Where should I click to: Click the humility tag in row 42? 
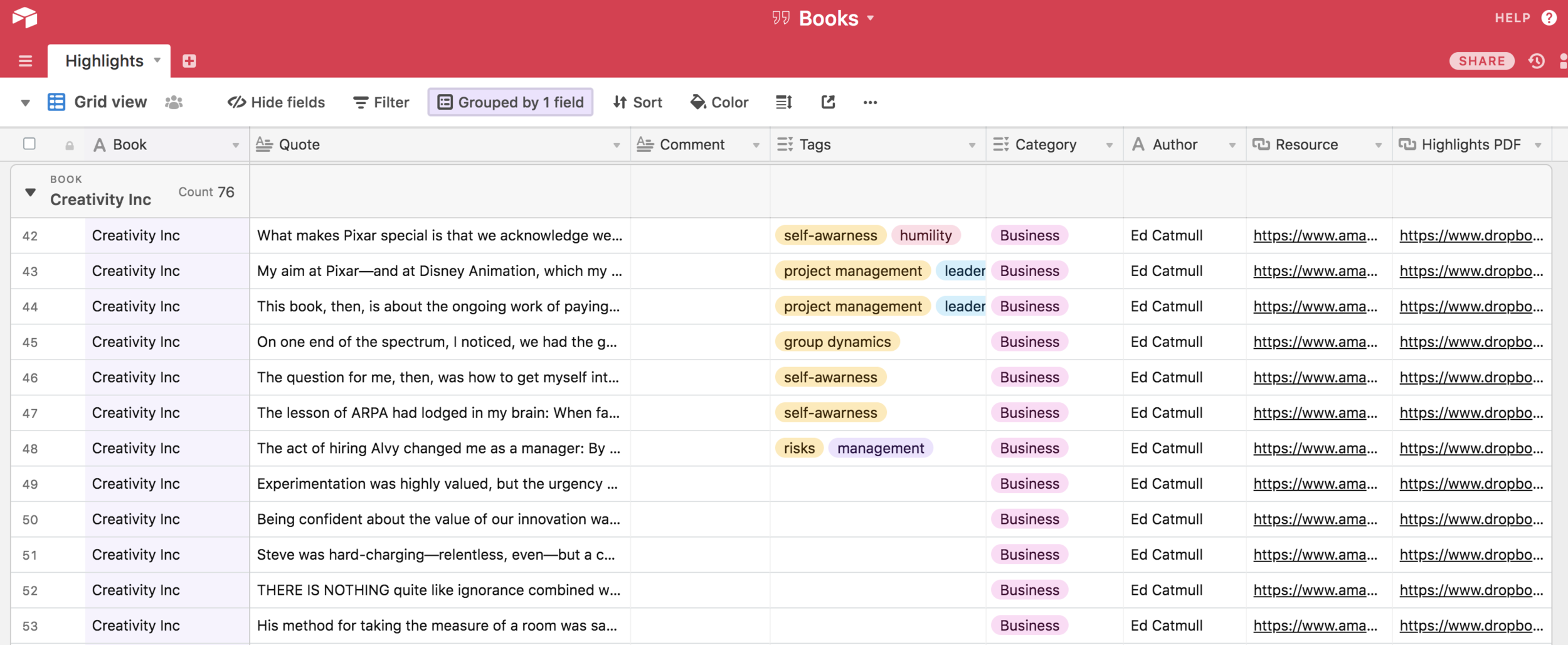pos(926,235)
